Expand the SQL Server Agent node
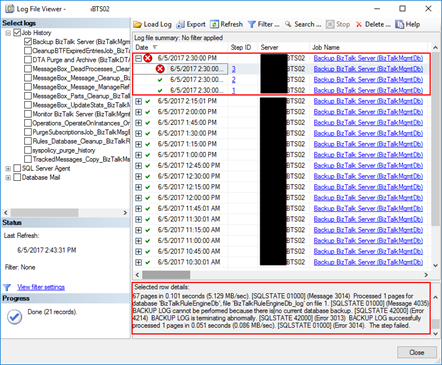The image size is (442, 365). (x=8, y=168)
